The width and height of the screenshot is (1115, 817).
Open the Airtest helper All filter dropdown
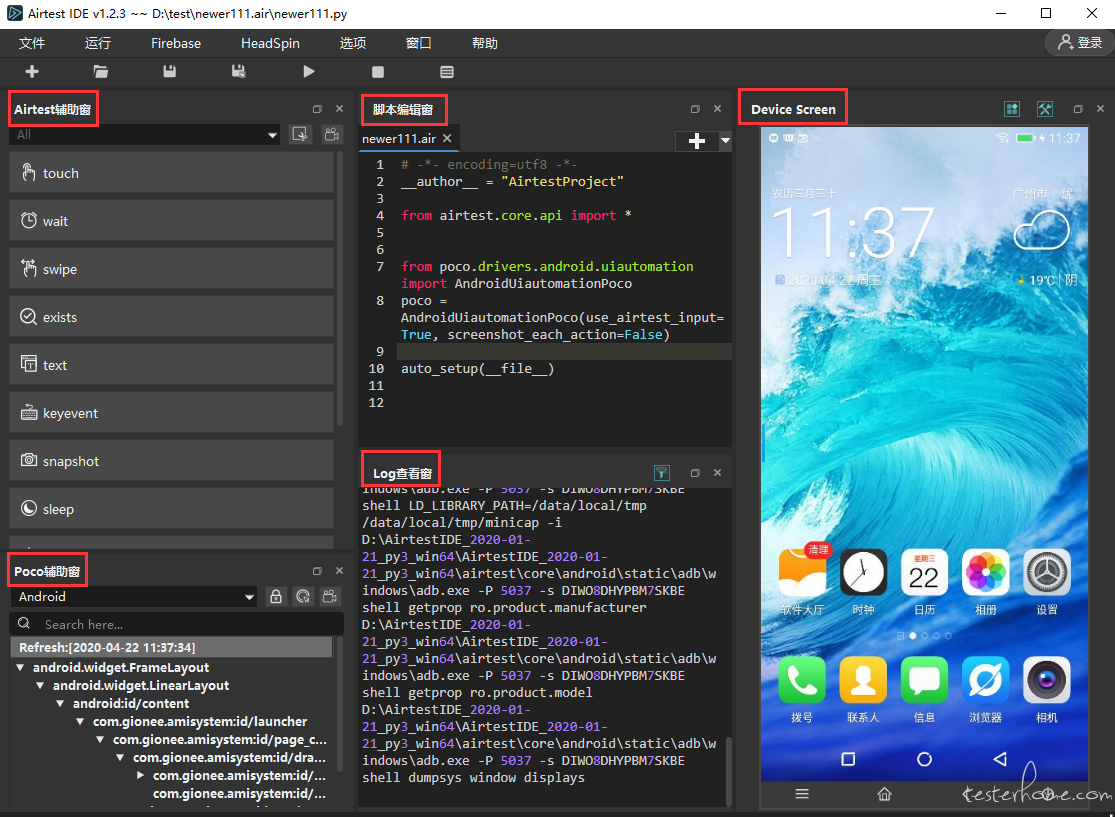click(145, 134)
